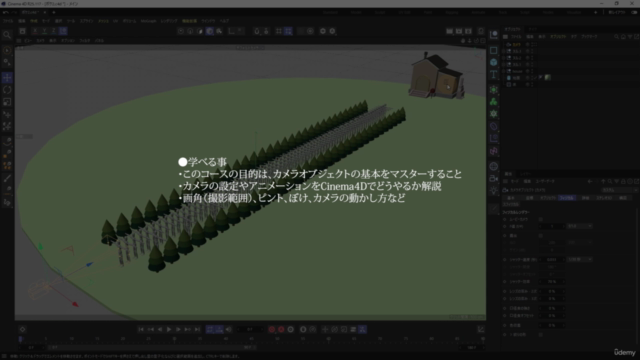The width and height of the screenshot is (640, 360).
Task: Expand the ヌル.3 object hierarchy
Action: tap(504, 51)
